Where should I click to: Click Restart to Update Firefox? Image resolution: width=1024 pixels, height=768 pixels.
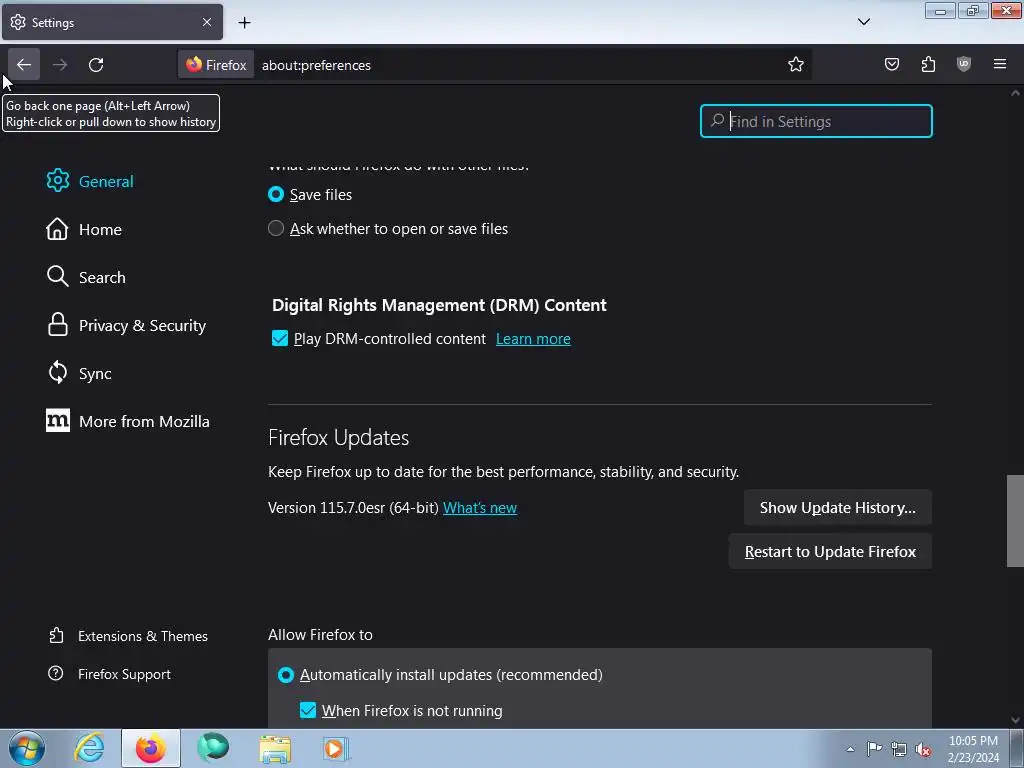pos(830,552)
